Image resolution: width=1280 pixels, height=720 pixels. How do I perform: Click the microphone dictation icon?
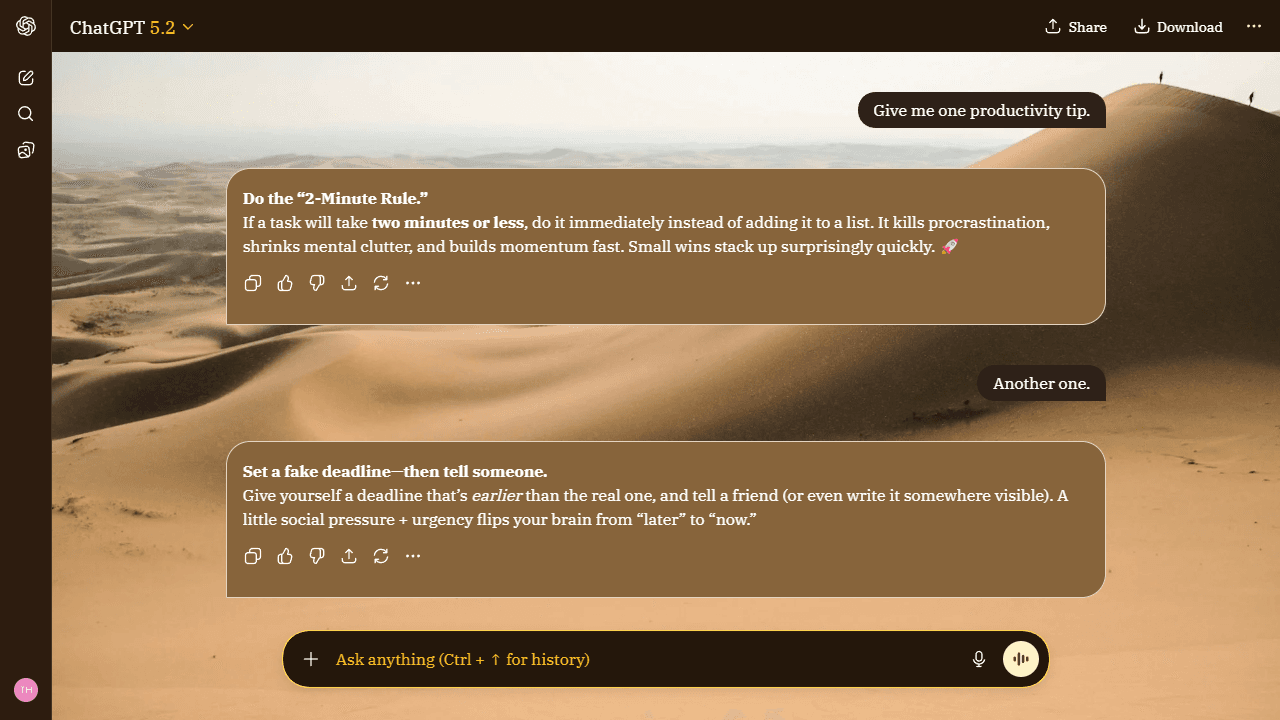pyautogui.click(x=979, y=659)
